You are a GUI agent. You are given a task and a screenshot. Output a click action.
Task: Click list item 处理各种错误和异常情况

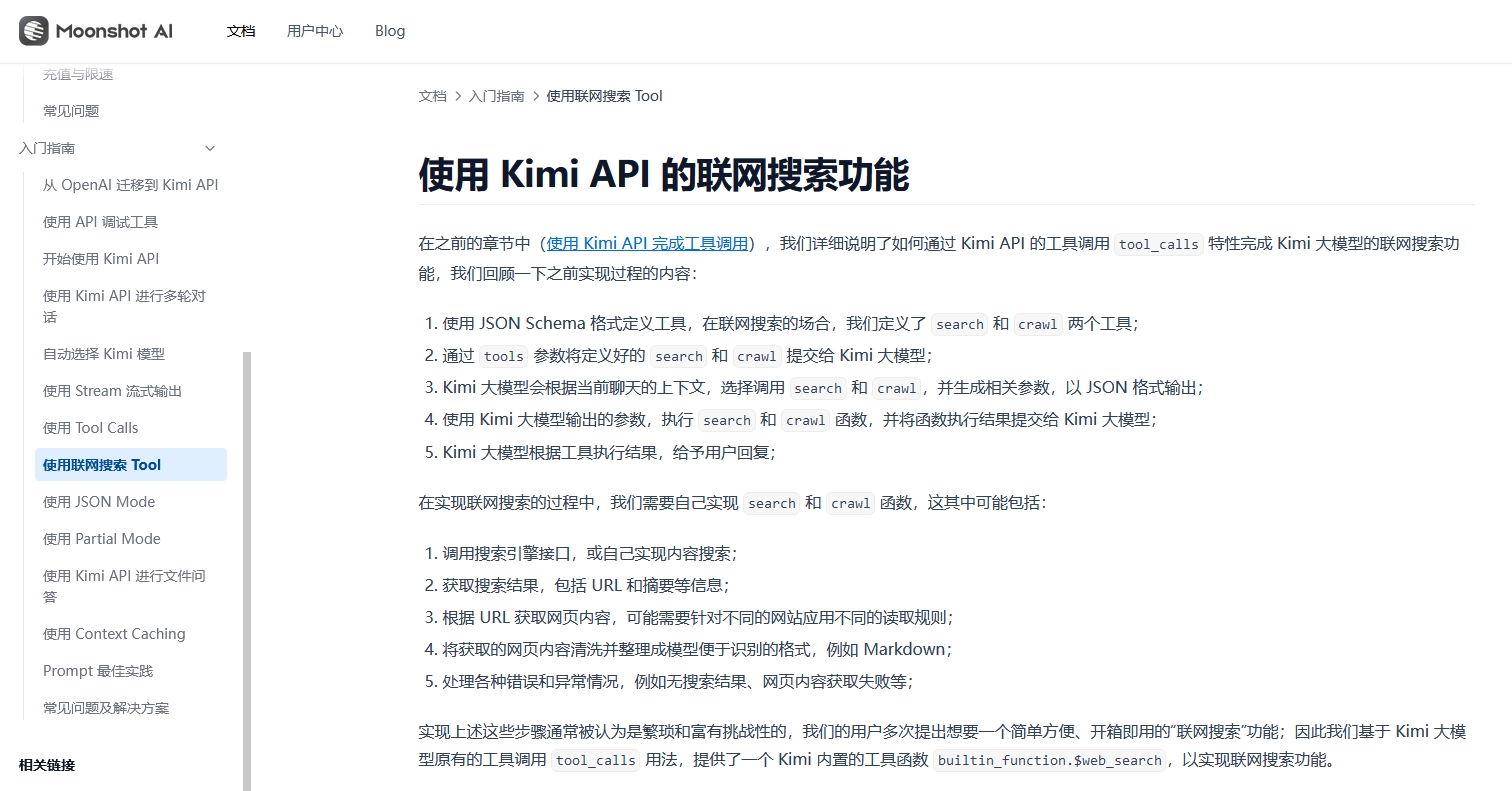678,681
